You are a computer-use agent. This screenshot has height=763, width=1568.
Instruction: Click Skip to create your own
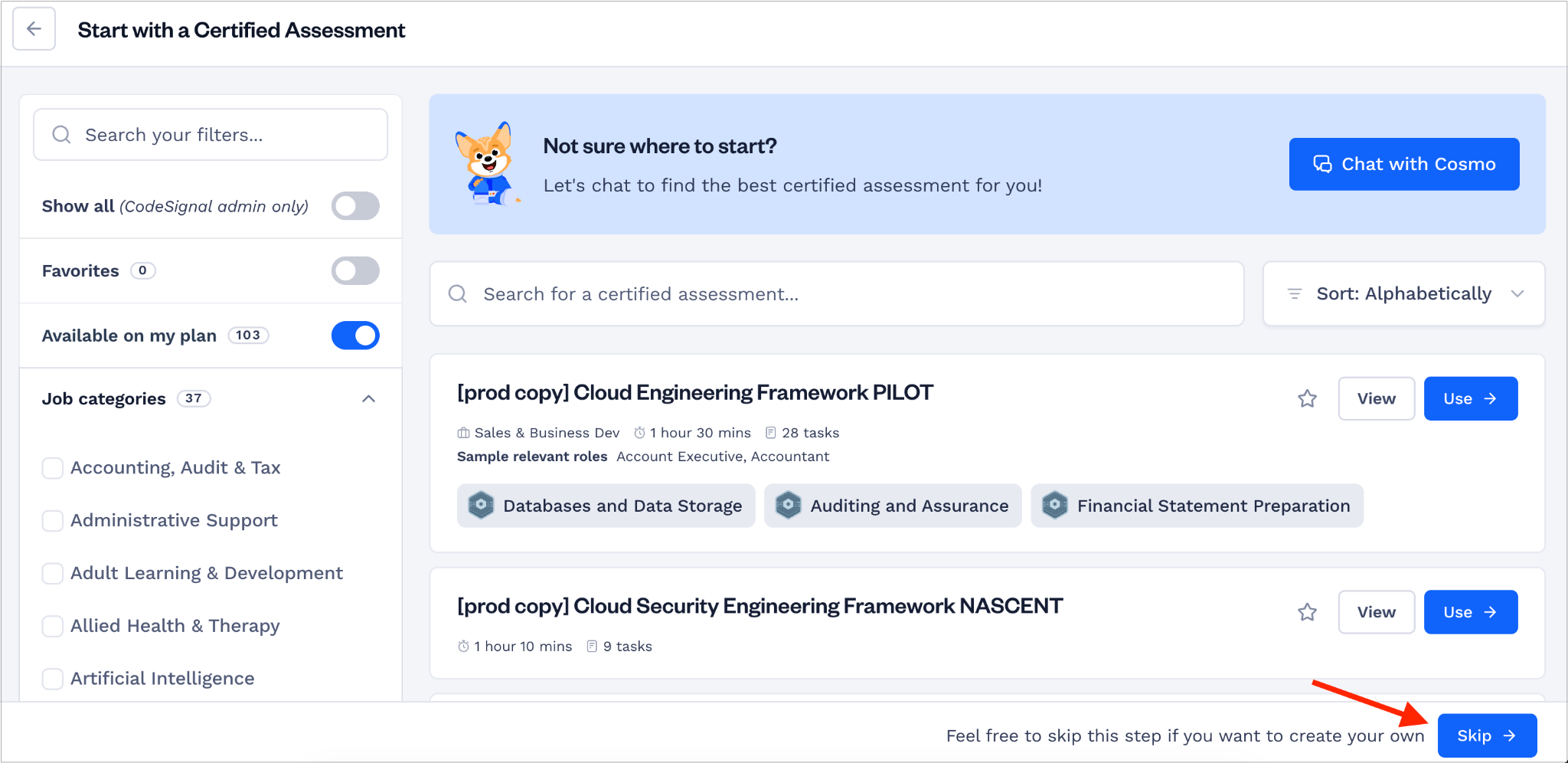[1487, 735]
